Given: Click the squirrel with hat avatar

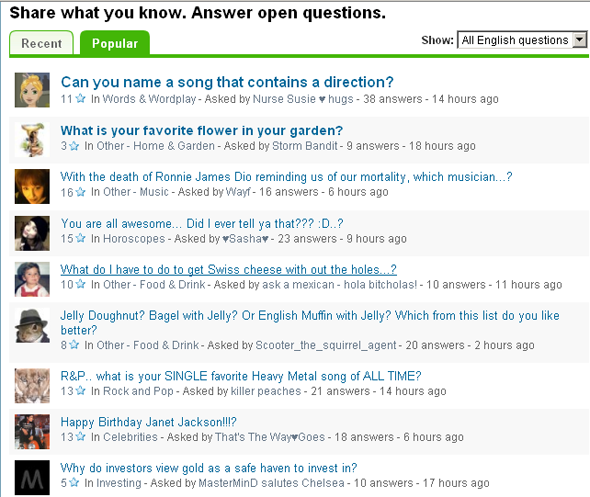Looking at the screenshot, I should 32,326.
